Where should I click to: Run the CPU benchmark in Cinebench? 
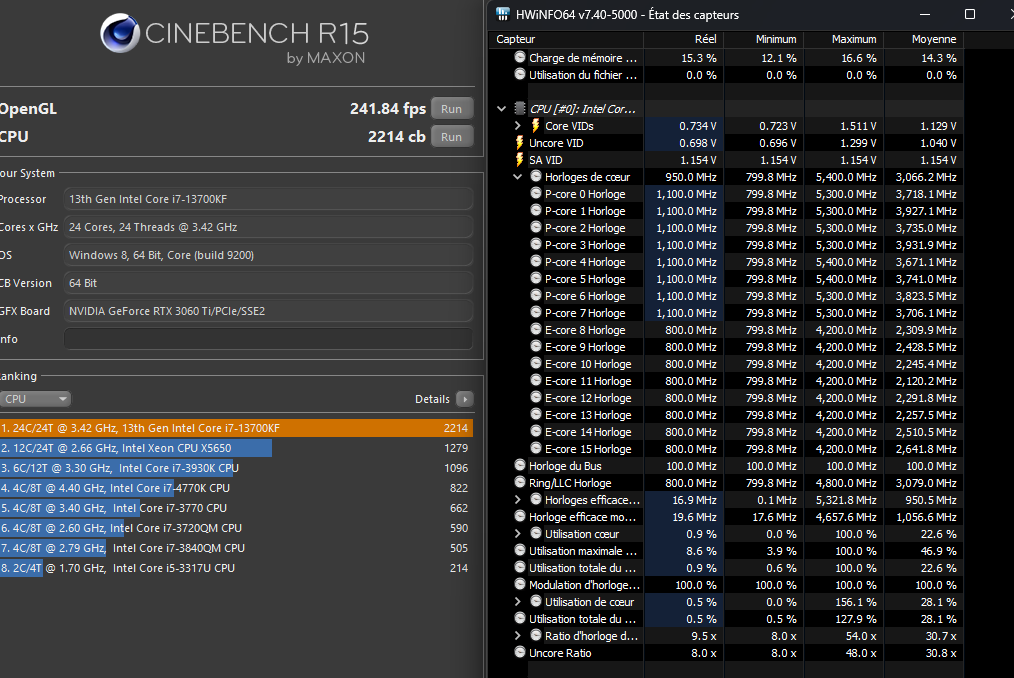(x=451, y=137)
